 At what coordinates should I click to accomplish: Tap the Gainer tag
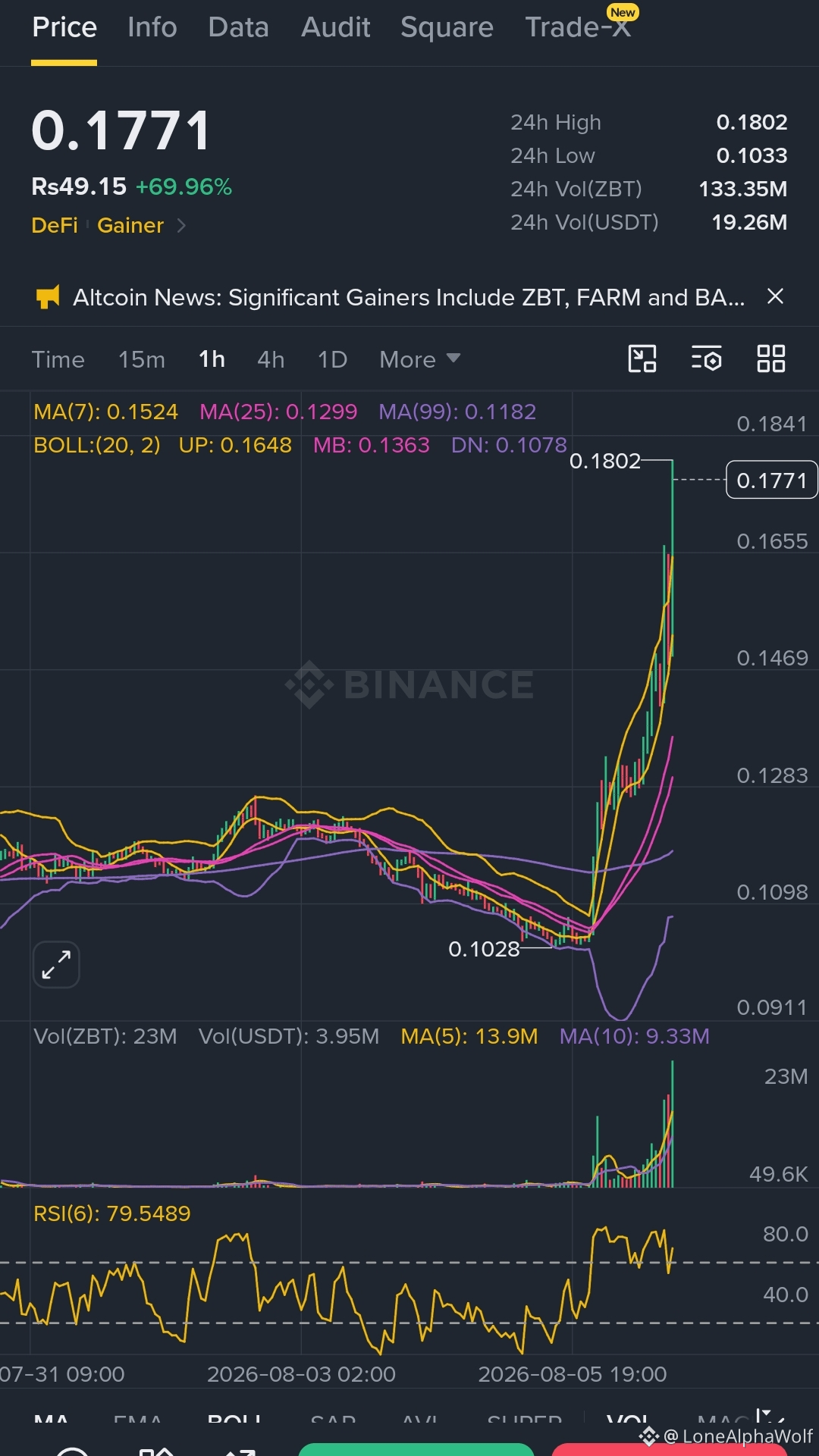click(x=130, y=225)
